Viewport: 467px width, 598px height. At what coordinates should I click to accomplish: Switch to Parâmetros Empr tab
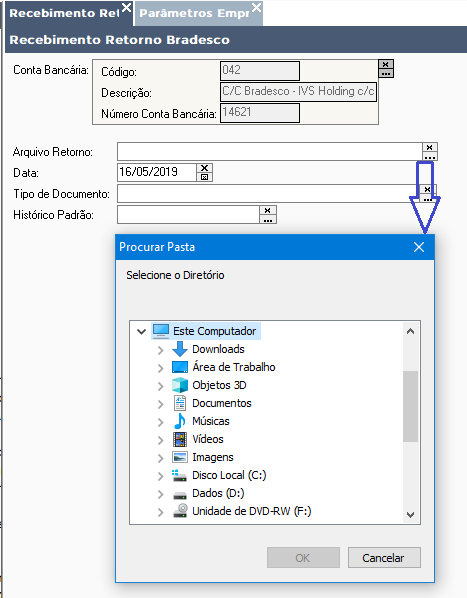pyautogui.click(x=194, y=13)
